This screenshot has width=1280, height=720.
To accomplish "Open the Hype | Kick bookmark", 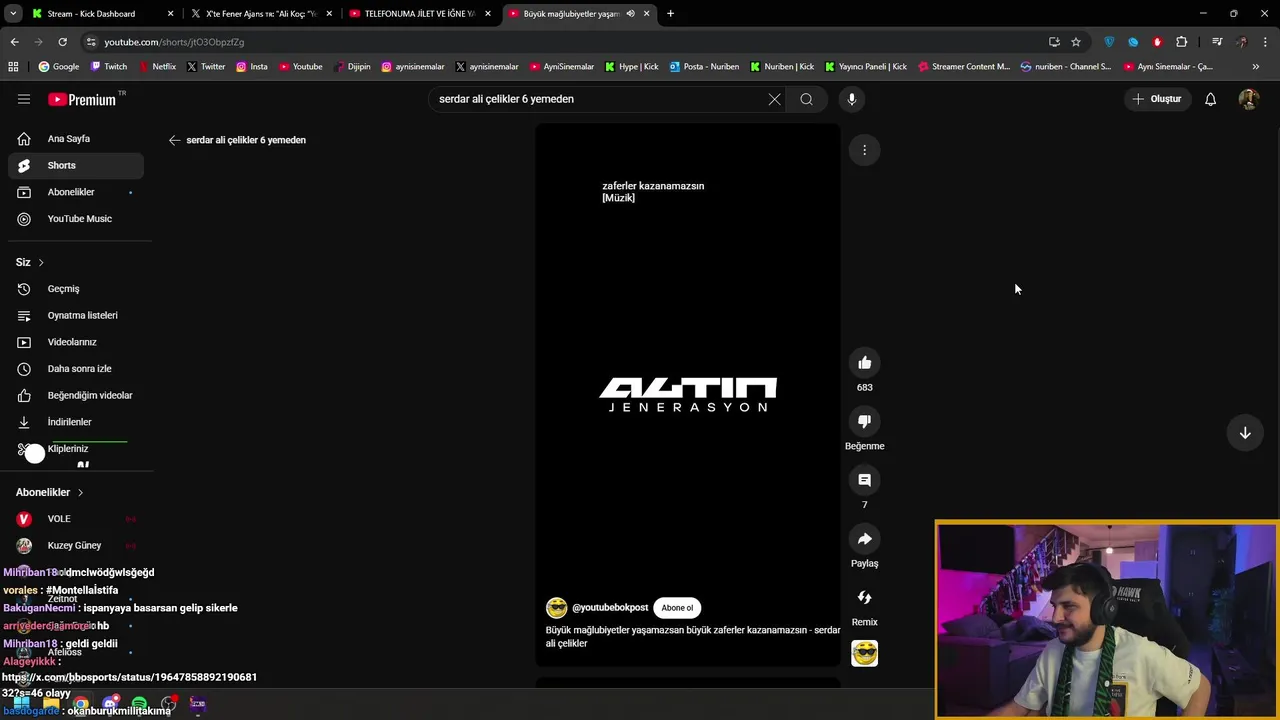I will [x=632, y=67].
